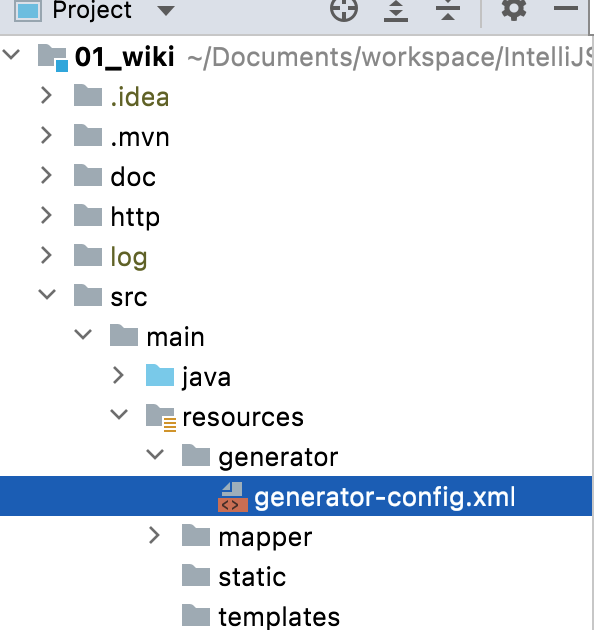Expand all tree nodes icon
594x630 pixels.
[396, 10]
